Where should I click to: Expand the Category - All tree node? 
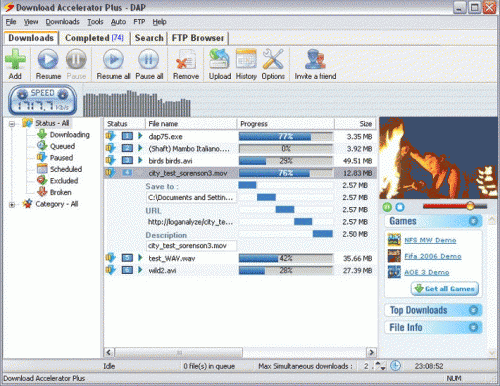[x=12, y=205]
